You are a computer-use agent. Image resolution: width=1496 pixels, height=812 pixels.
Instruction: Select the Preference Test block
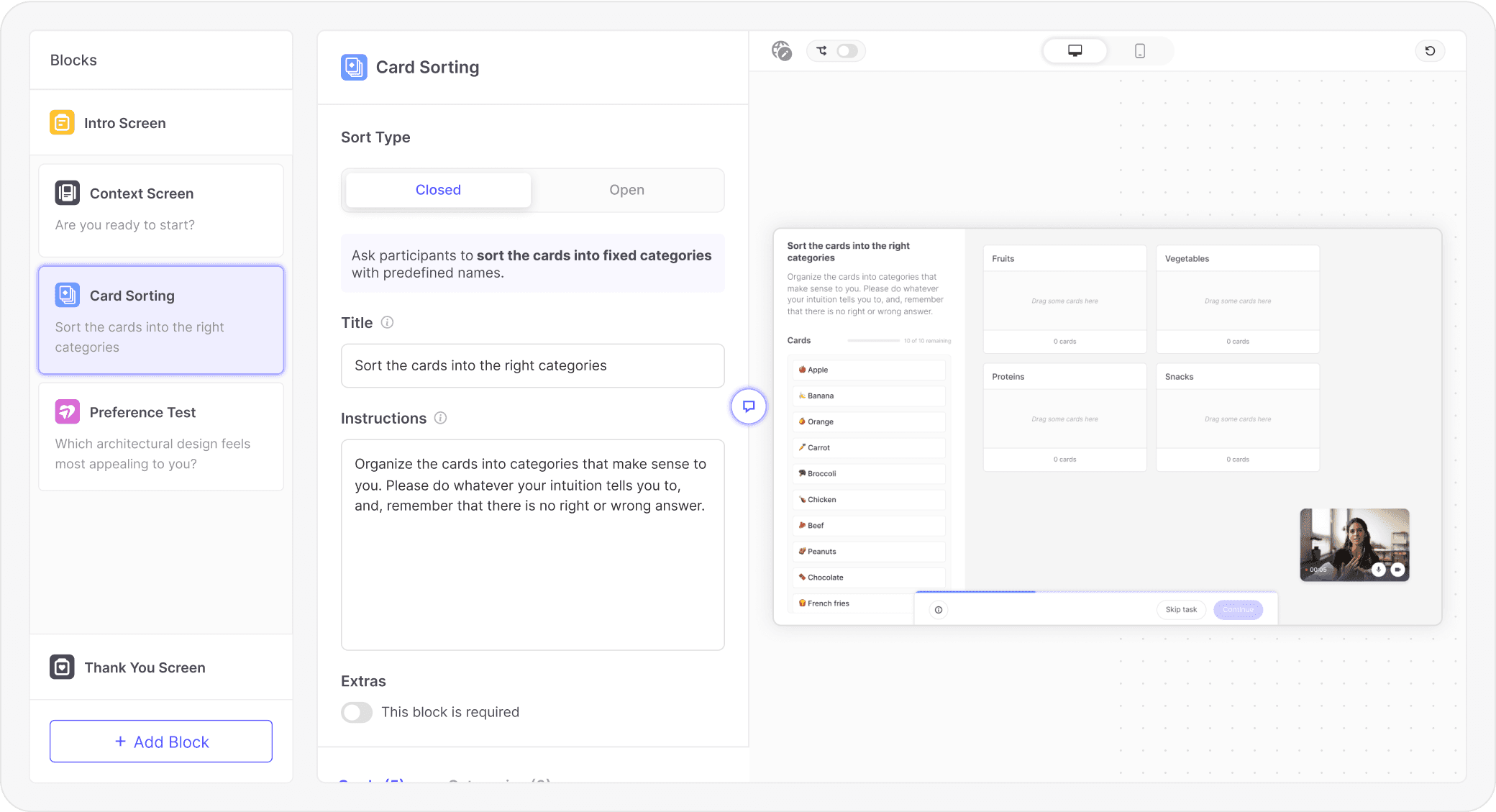coord(161,437)
